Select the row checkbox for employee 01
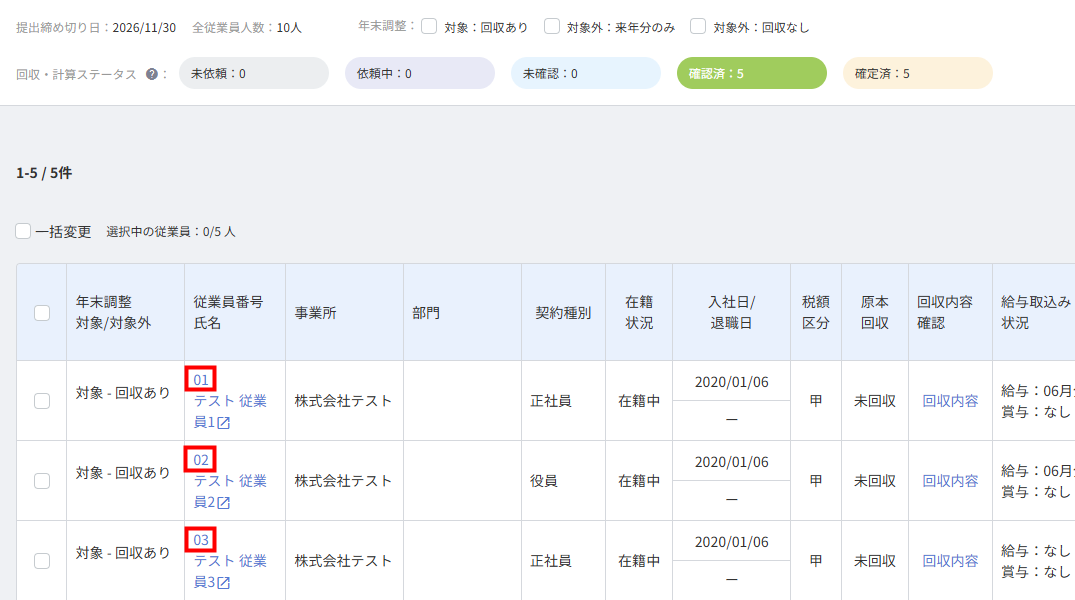Screen dimensions: 1075x600 [42, 400]
